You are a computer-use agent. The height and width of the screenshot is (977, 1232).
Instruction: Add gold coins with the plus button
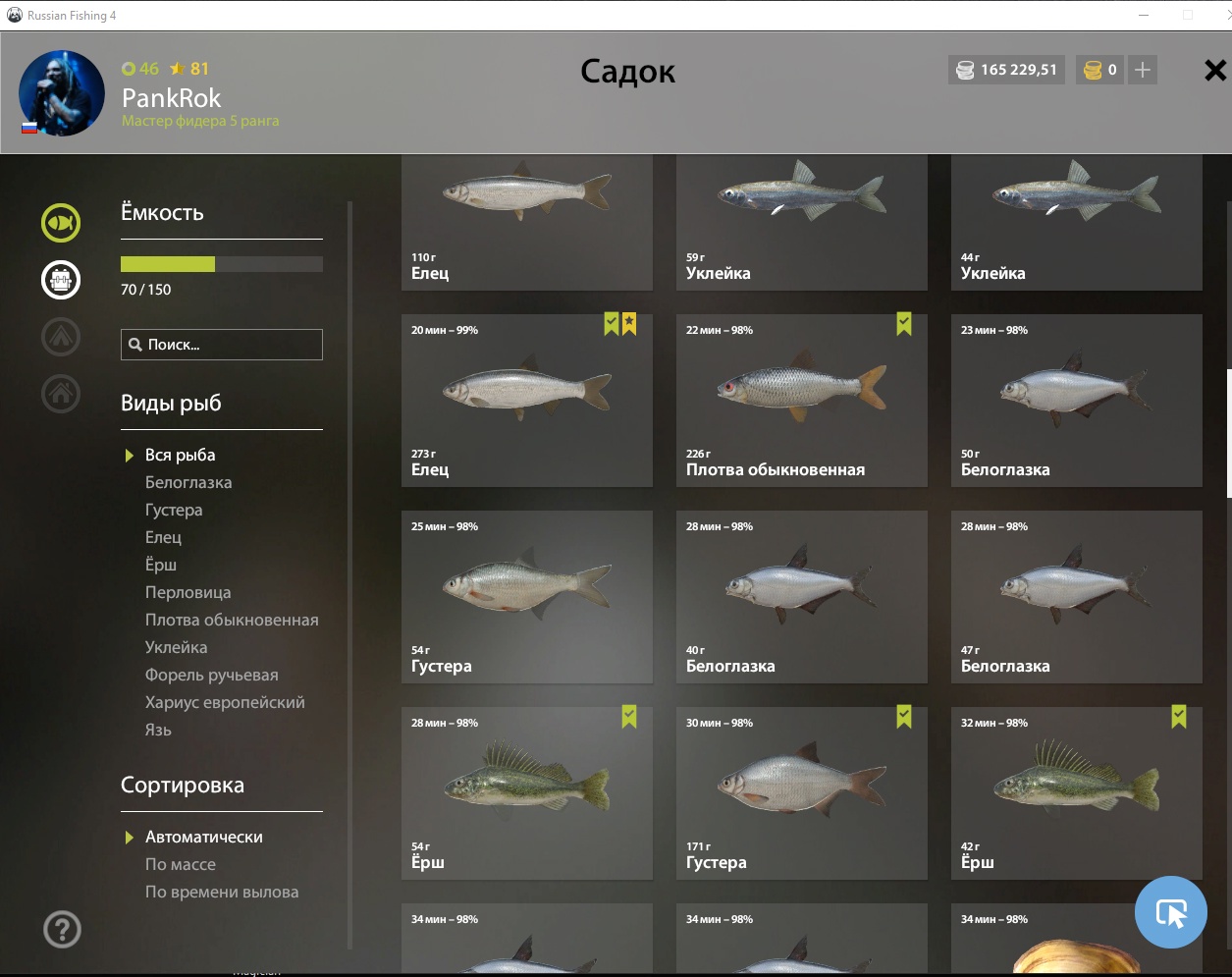tap(1143, 70)
